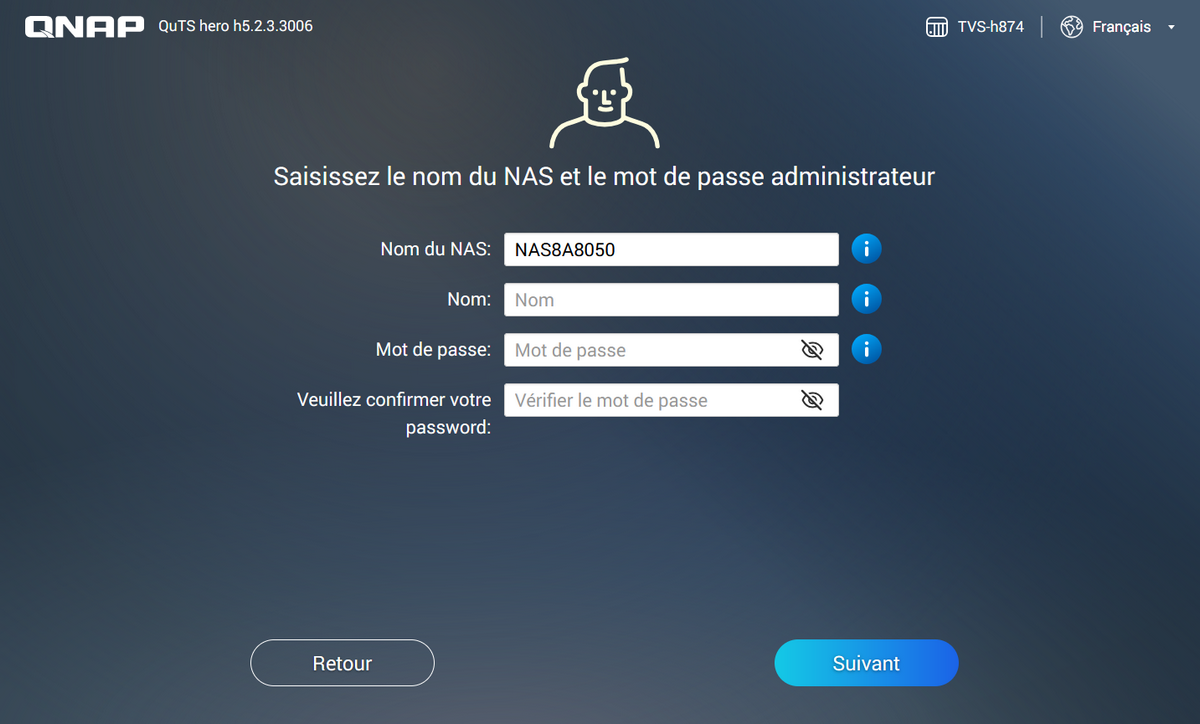
Task: Click the globe language icon
Action: [1072, 27]
